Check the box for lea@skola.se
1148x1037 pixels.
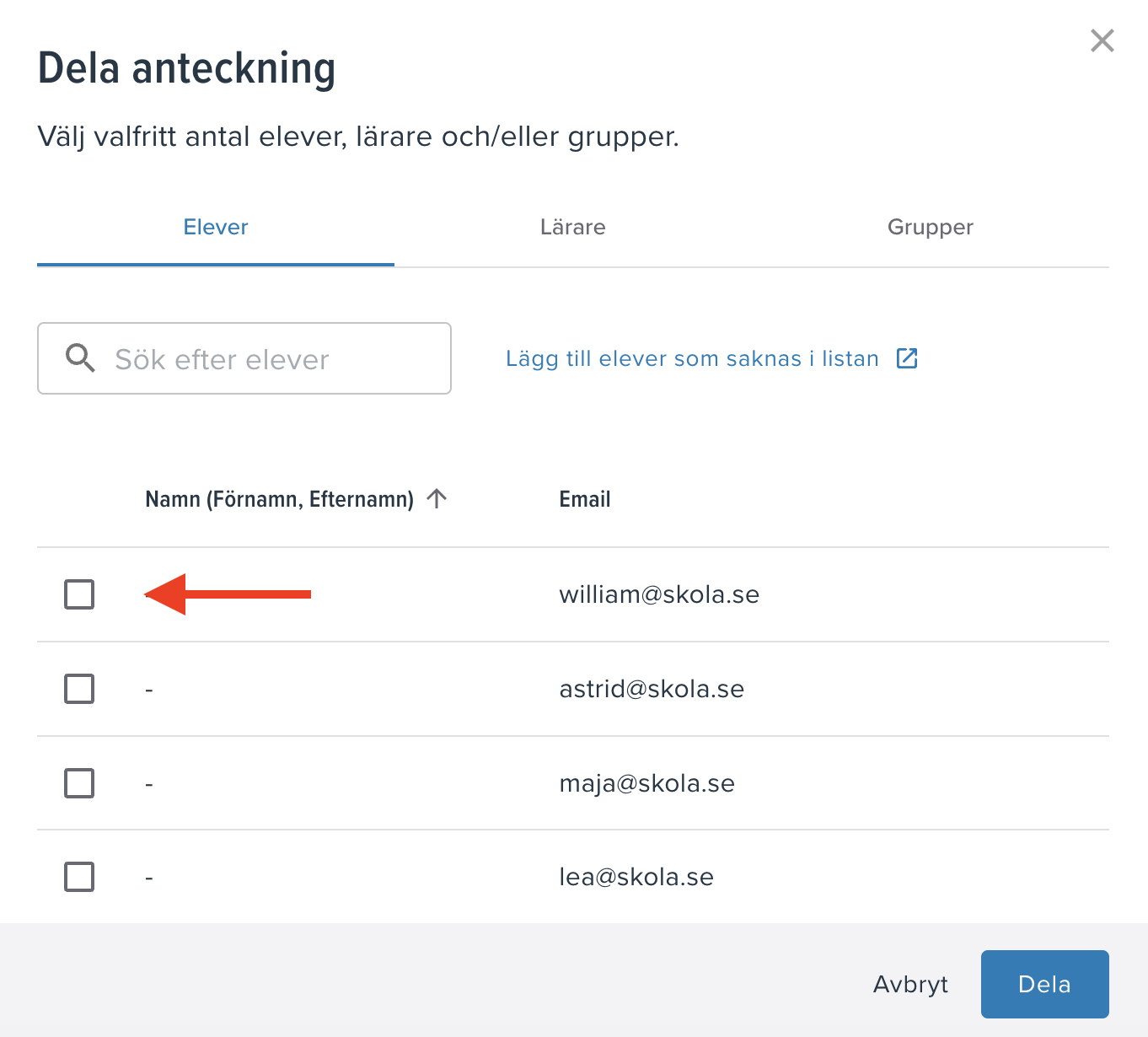[x=79, y=877]
